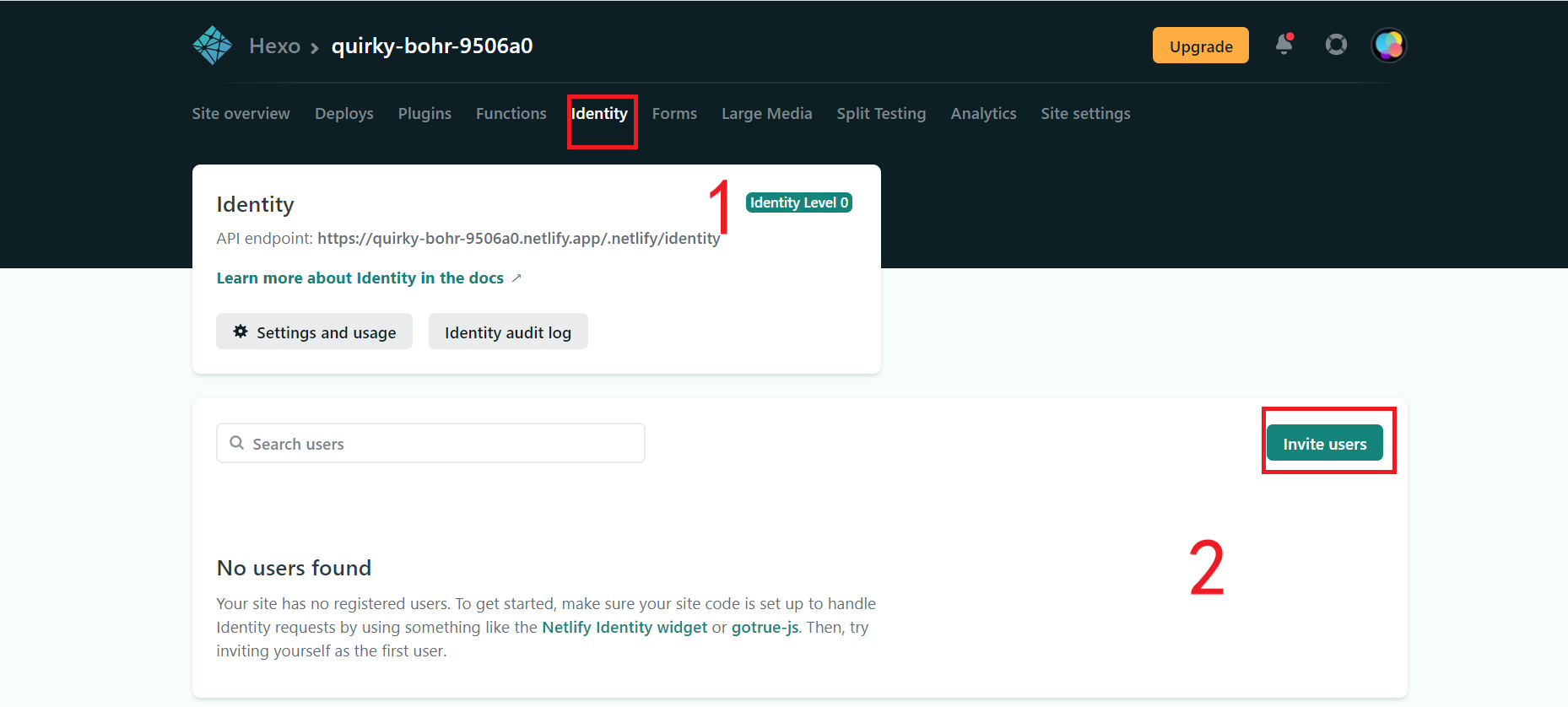This screenshot has width=1568, height=707.
Task: Open the user avatar menu
Action: pyautogui.click(x=1388, y=45)
